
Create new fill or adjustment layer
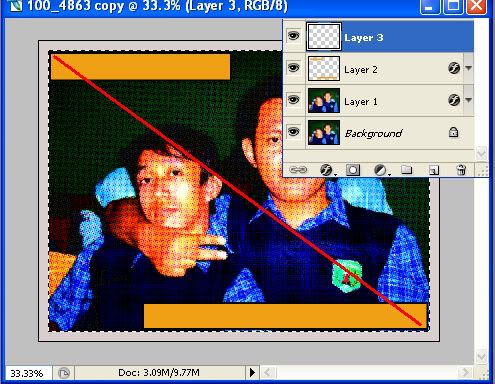(x=381, y=170)
